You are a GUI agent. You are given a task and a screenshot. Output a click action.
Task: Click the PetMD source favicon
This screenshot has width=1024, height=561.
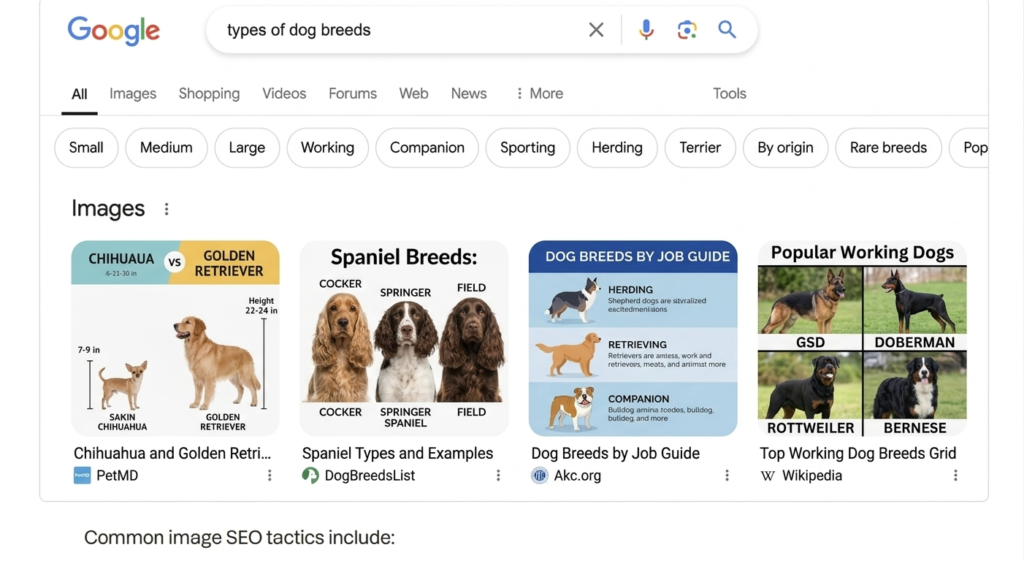pyautogui.click(x=82, y=475)
